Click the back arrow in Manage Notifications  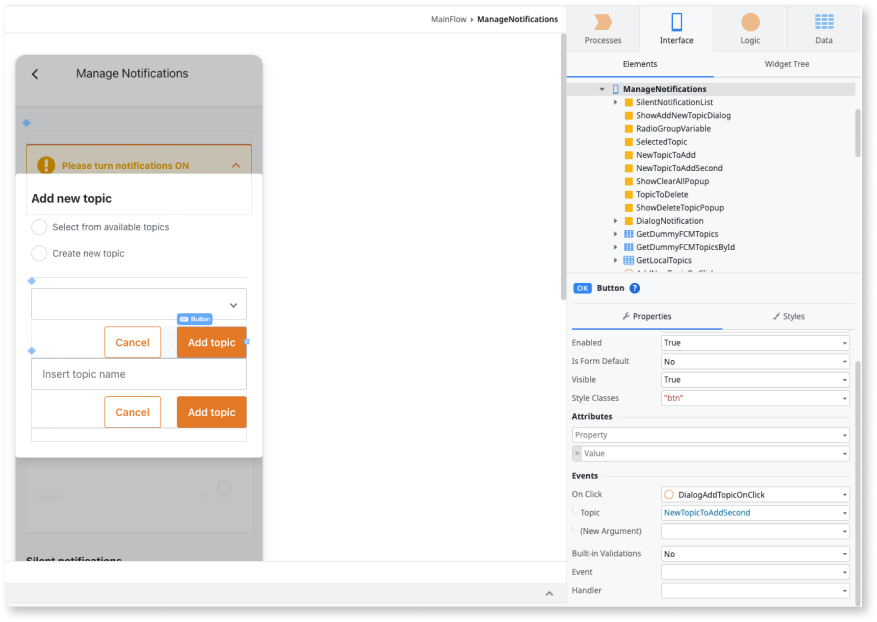coord(35,74)
